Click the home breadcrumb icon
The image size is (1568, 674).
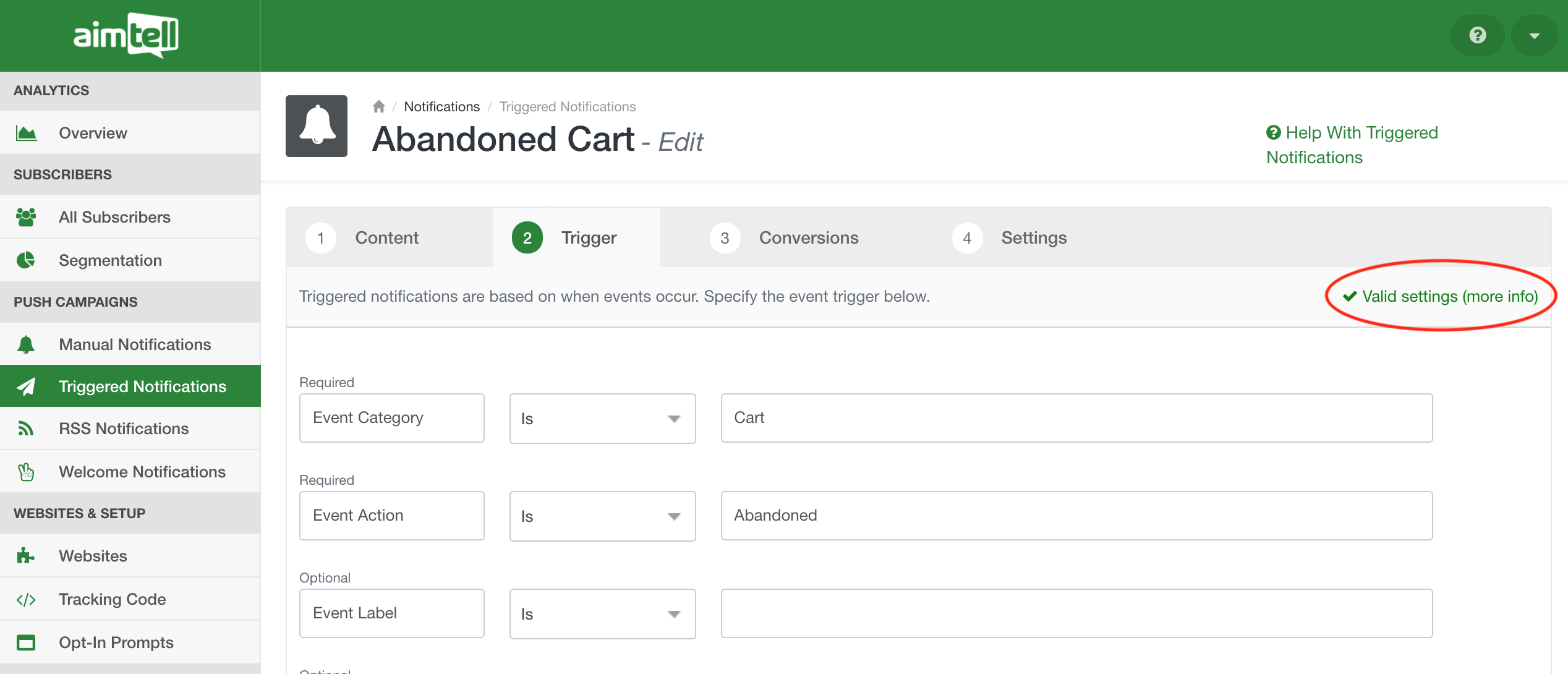click(x=379, y=106)
